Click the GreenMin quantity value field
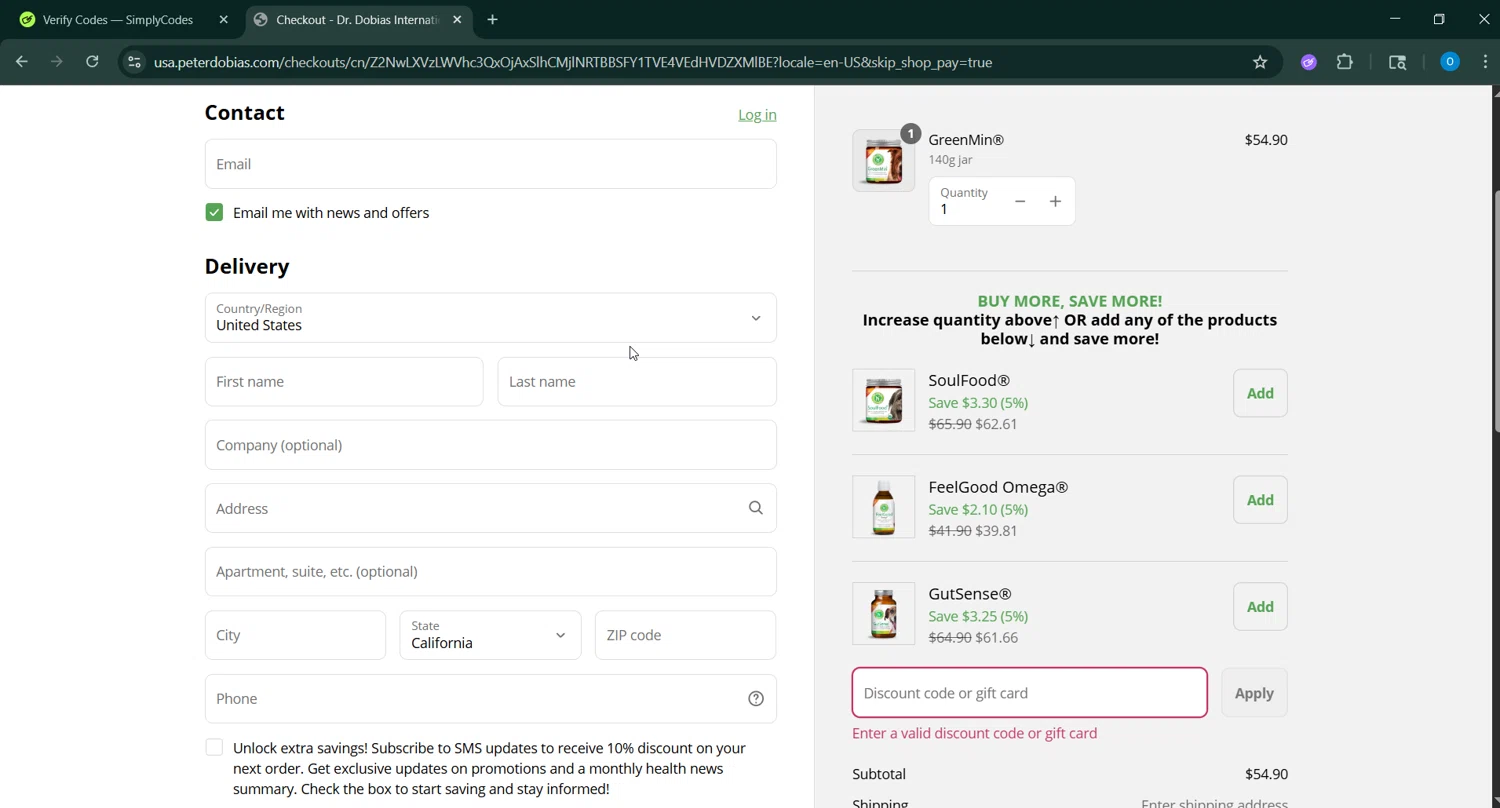 click(965, 202)
